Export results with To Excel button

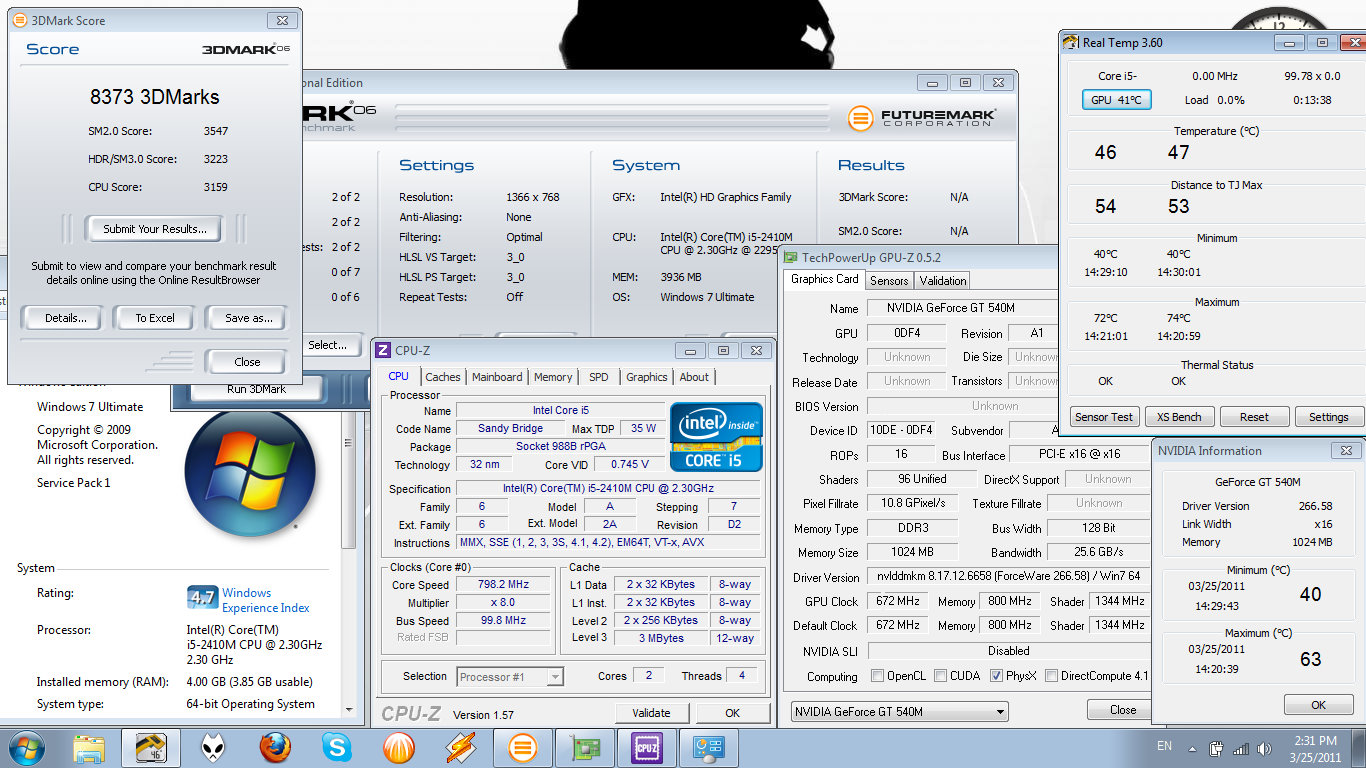coord(155,318)
